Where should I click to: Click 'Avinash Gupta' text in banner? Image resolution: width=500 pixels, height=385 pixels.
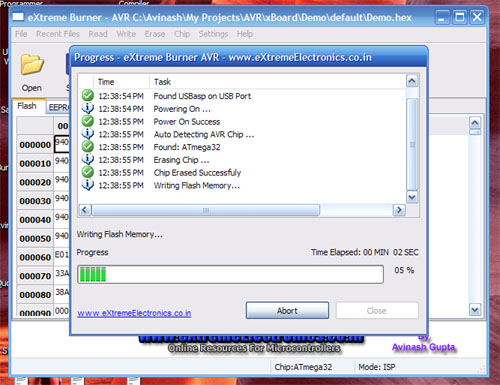(x=423, y=347)
